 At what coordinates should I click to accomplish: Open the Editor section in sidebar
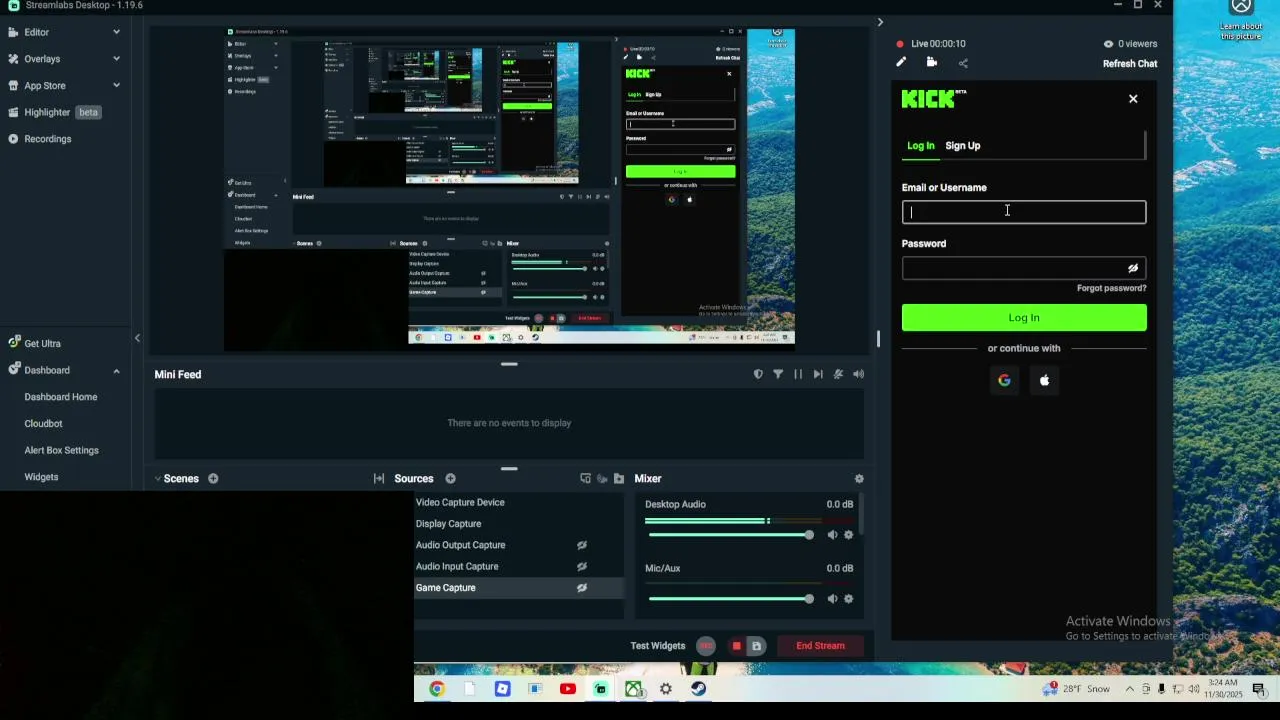[36, 32]
